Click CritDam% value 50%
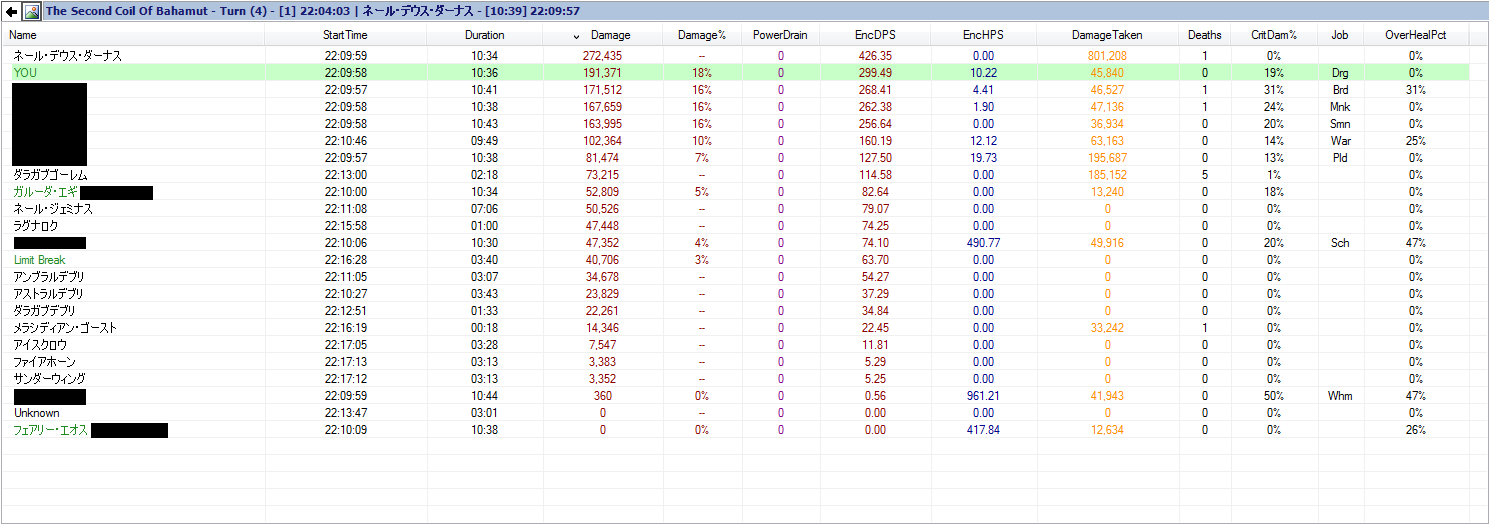1490x529 pixels. tap(1274, 396)
